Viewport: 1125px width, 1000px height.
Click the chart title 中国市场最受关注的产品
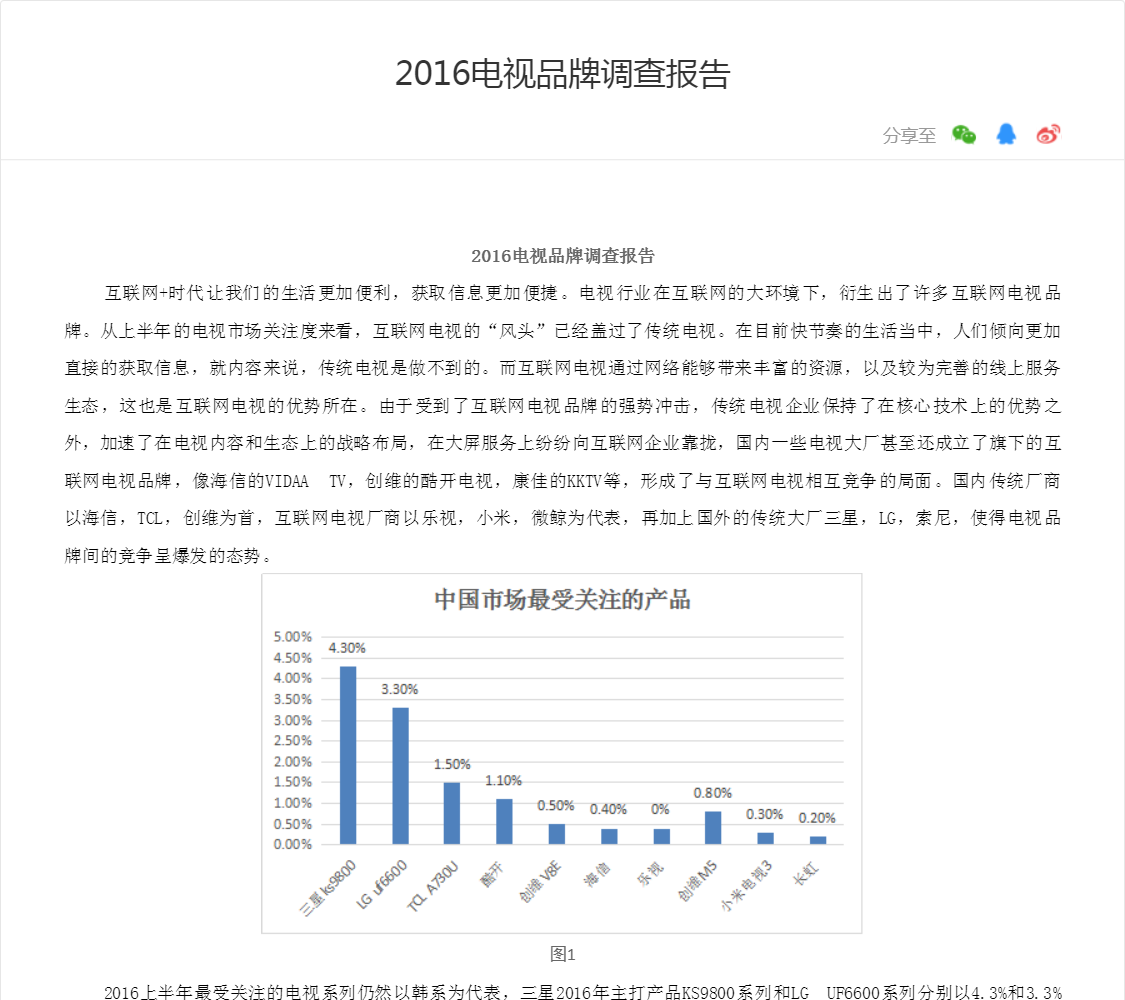(562, 600)
